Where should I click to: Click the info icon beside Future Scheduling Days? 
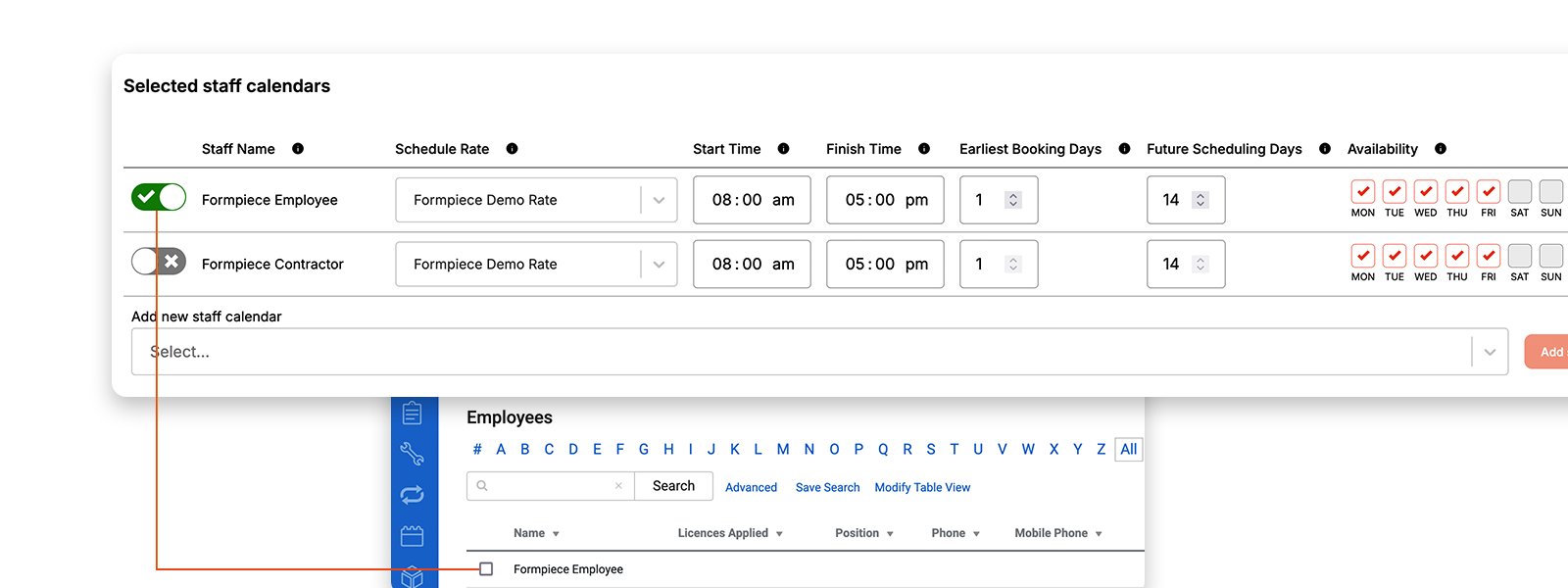[x=1325, y=149]
